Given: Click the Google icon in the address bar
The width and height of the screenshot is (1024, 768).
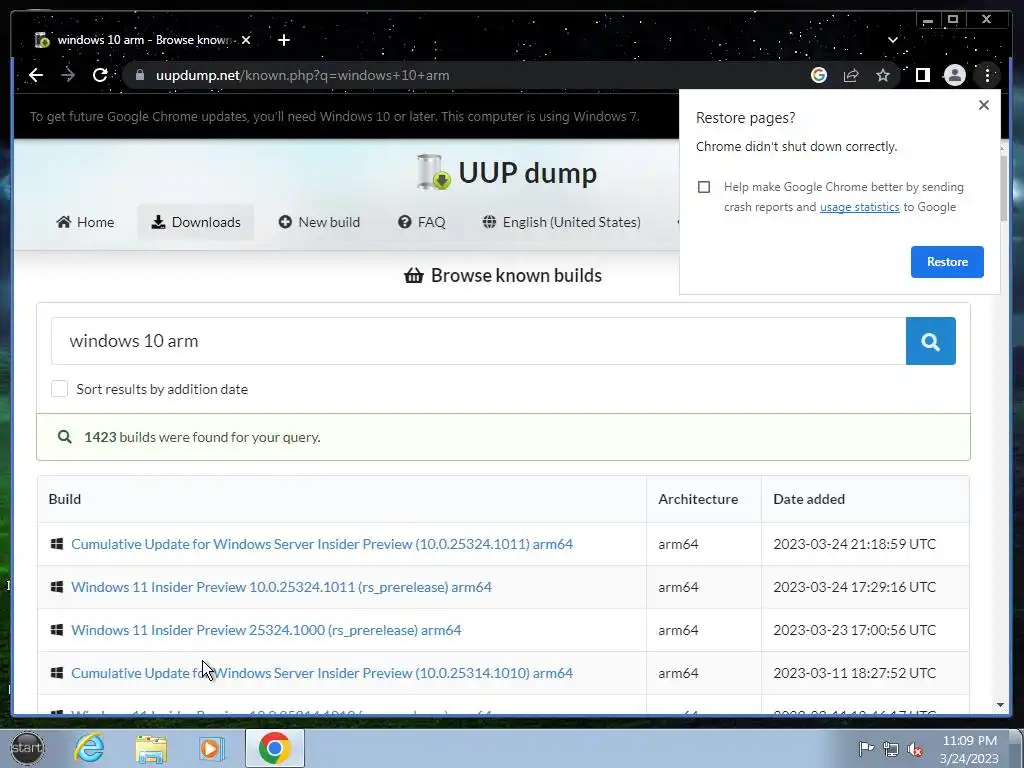Looking at the screenshot, I should point(818,75).
